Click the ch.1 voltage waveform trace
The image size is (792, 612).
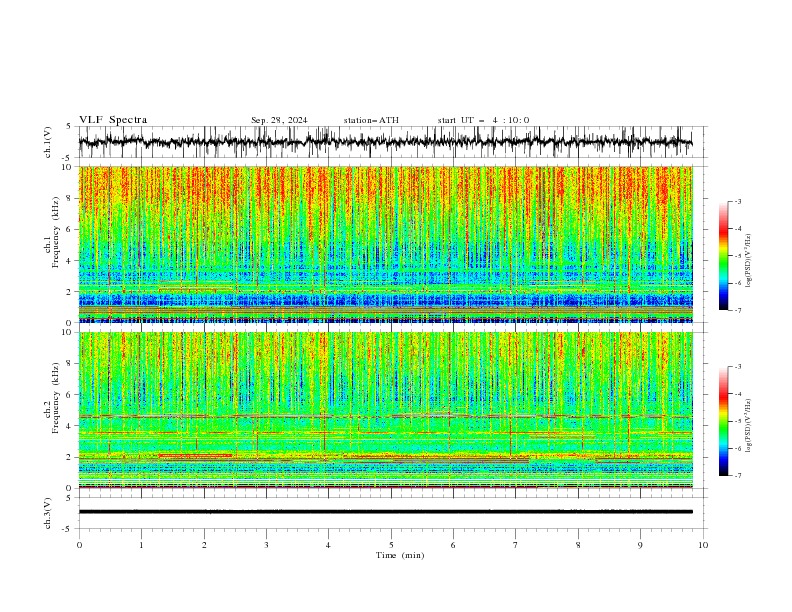pyautogui.click(x=385, y=142)
